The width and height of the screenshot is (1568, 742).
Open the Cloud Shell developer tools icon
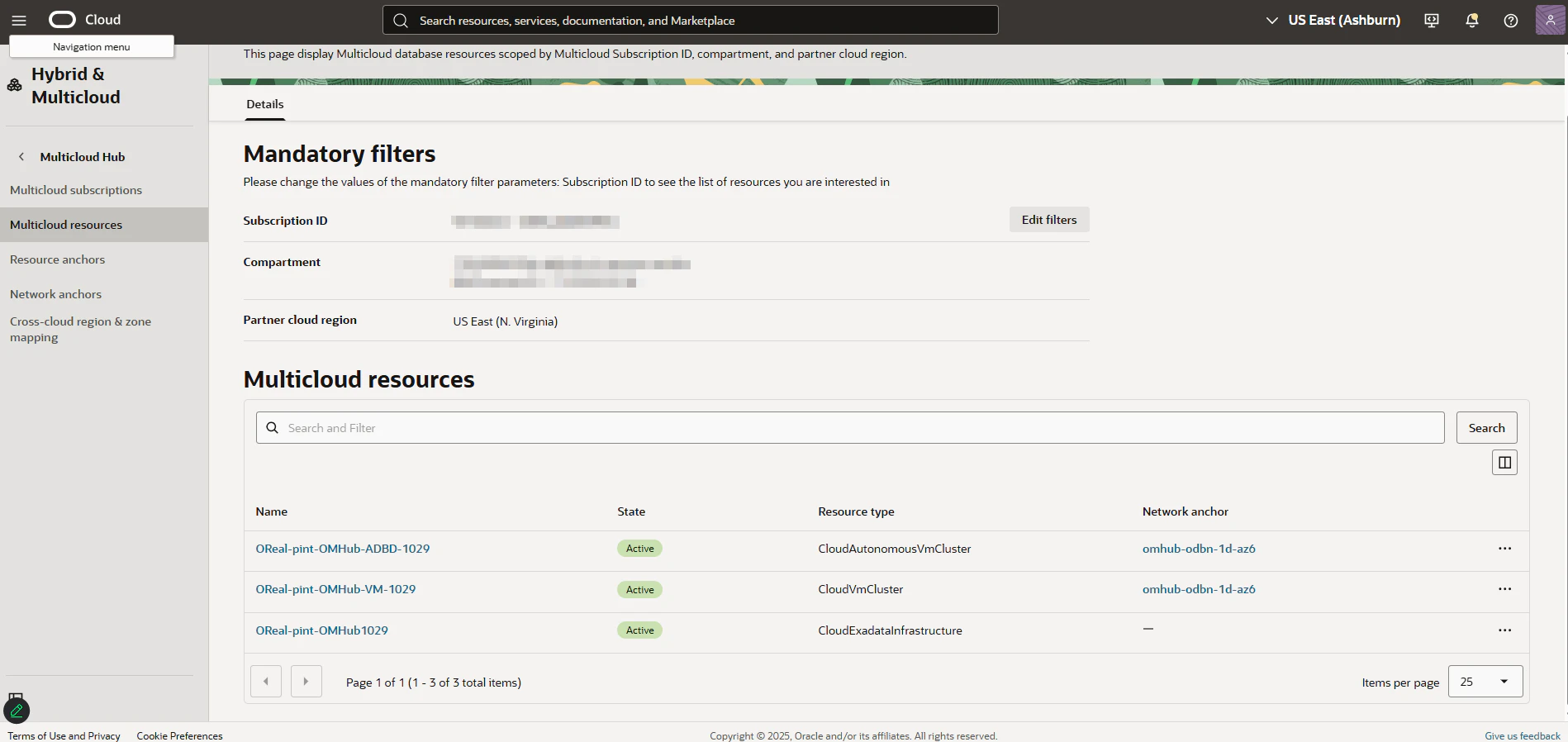[x=1432, y=21]
